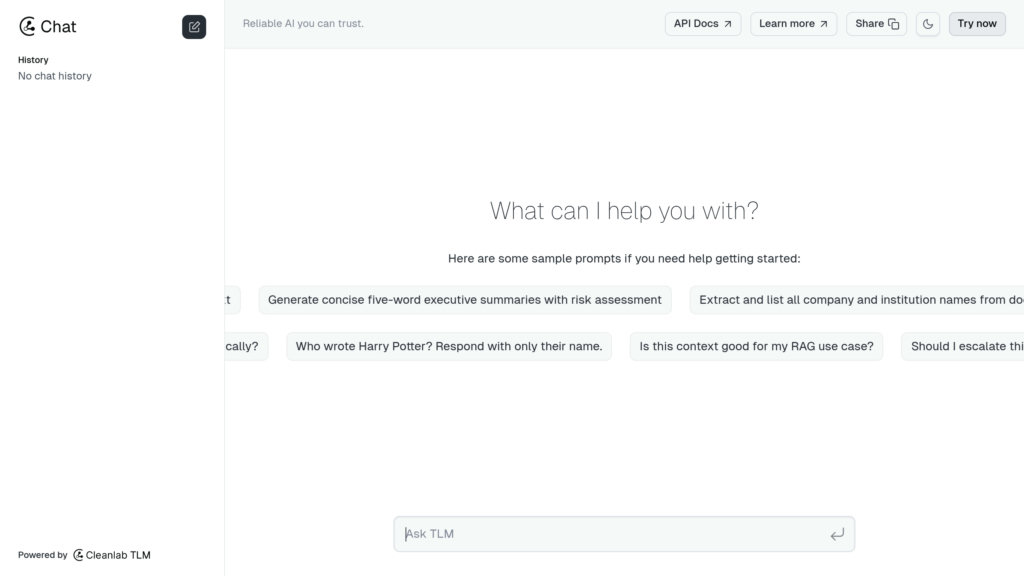
Task: Click the copy icon on the Share button
Action: point(893,24)
